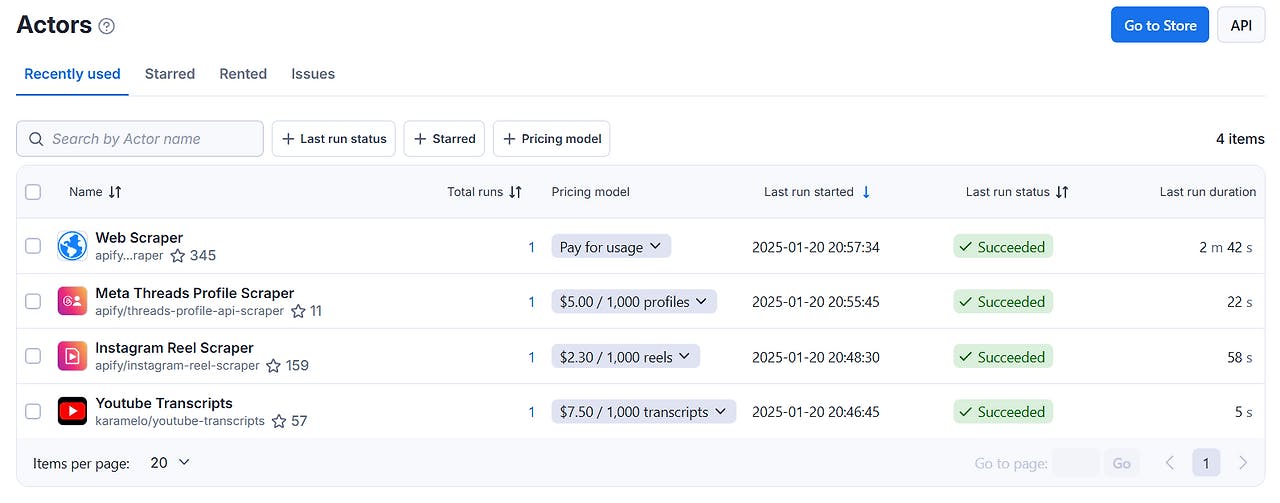Click the help icon beside Actors title

click(107, 27)
